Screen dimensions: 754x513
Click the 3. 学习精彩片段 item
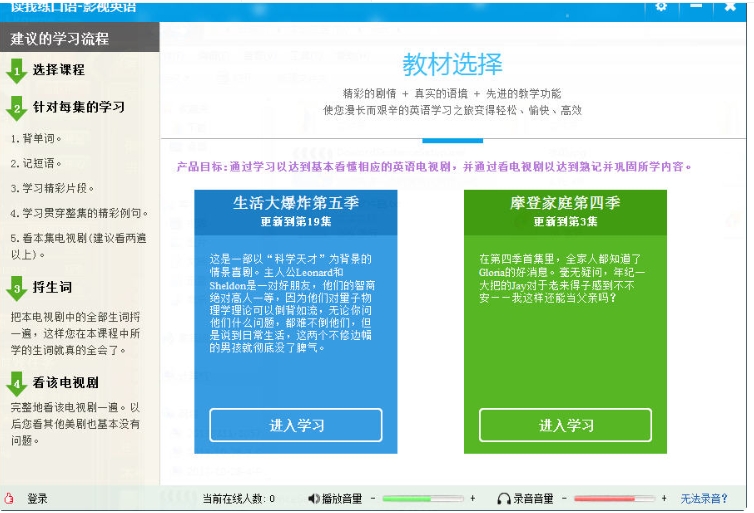pyautogui.click(x=52, y=188)
